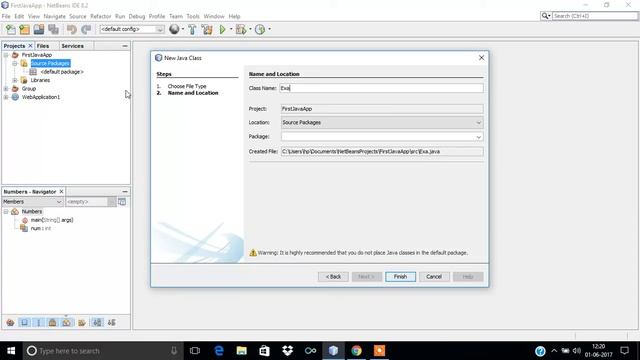Click the Undo toolbar icon
The image size is (640, 360).
click(72, 29)
